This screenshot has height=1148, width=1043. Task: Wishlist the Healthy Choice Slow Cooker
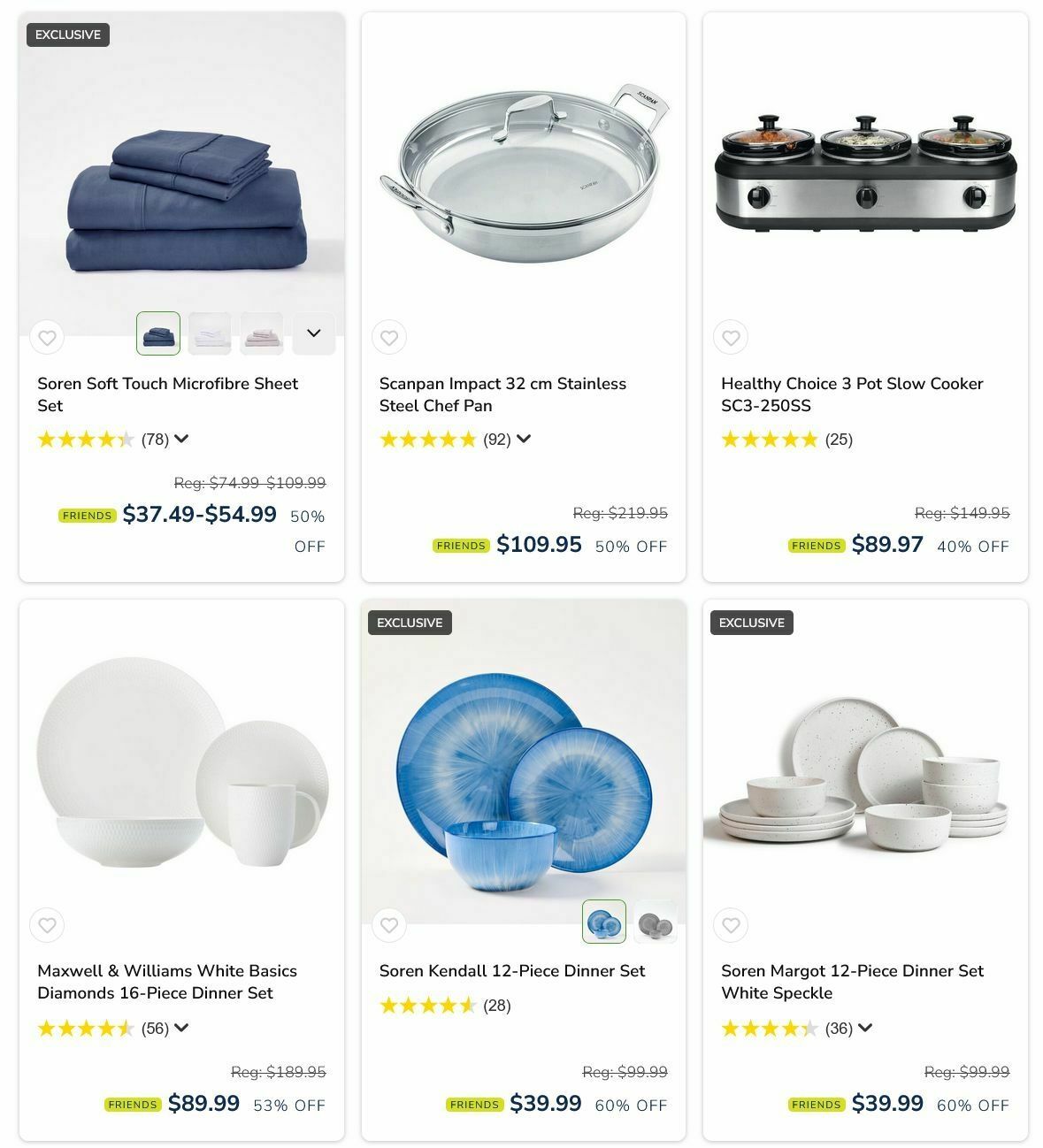731,337
